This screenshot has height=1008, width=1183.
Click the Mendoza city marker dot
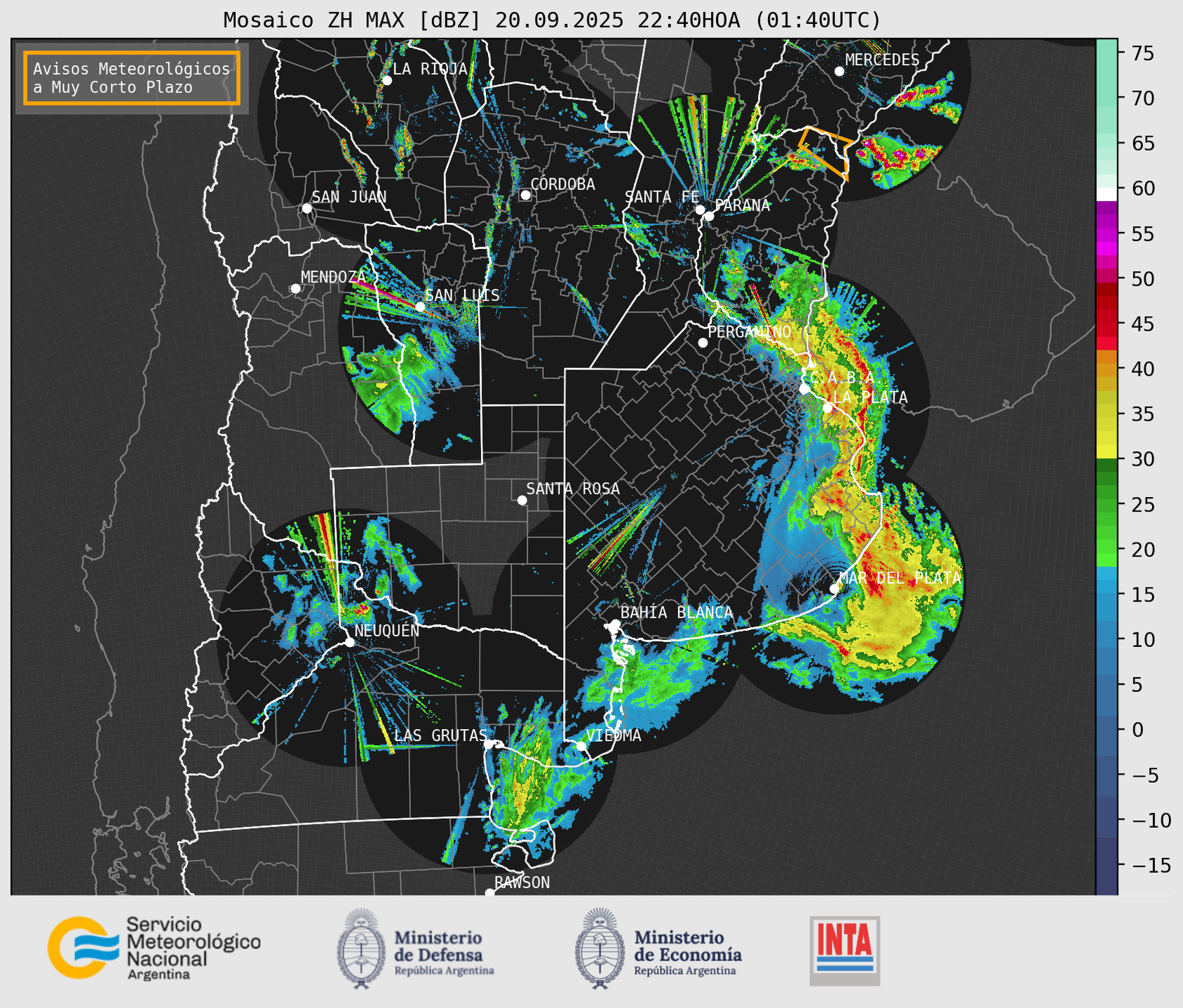tap(295, 289)
